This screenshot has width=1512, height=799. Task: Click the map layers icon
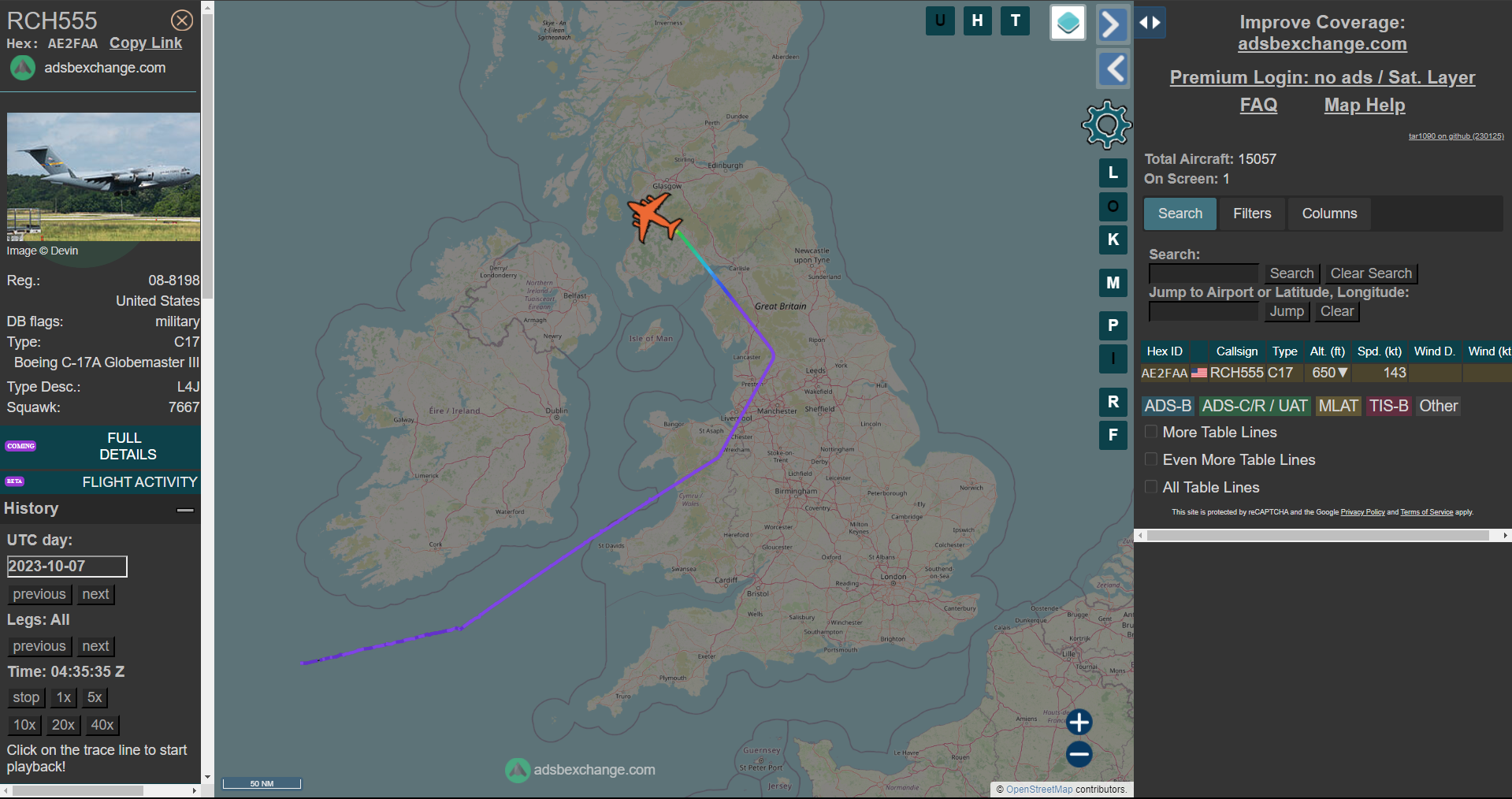click(1068, 22)
